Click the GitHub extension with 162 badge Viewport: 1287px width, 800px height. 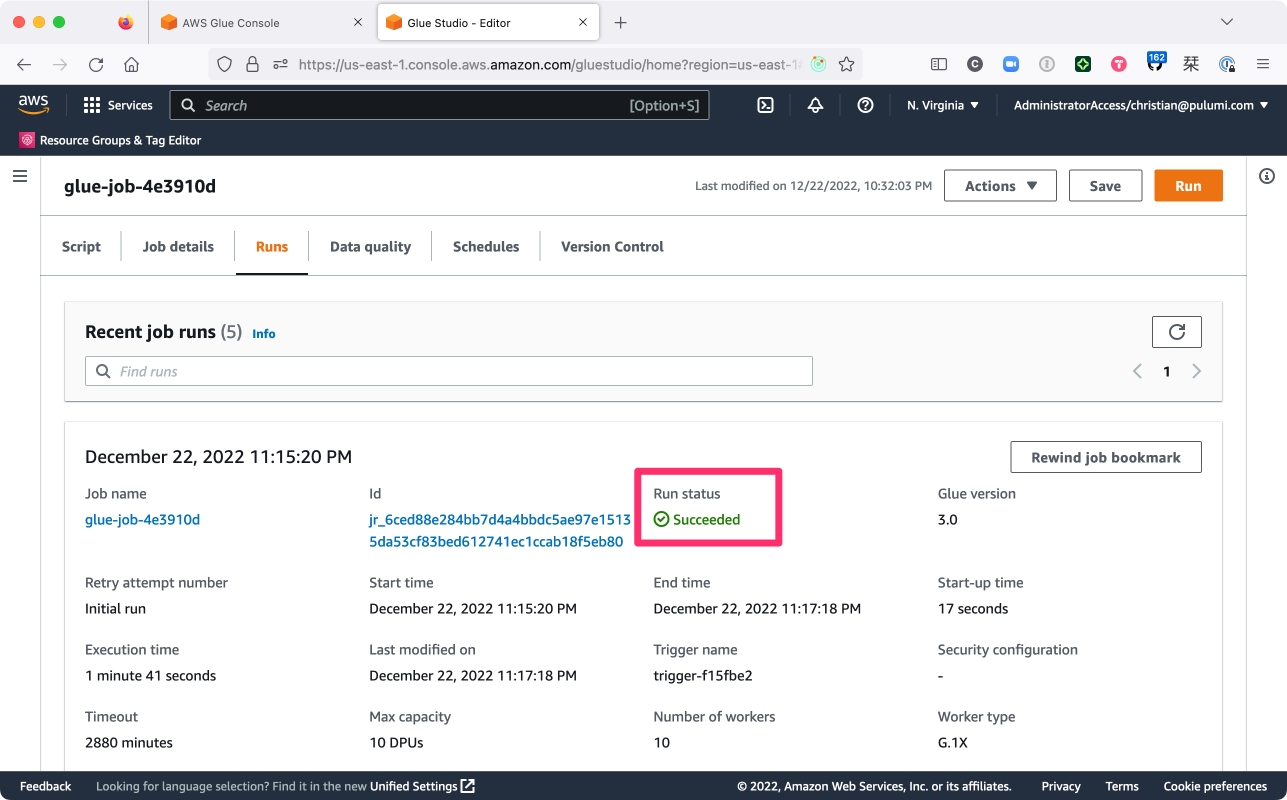coord(1155,62)
